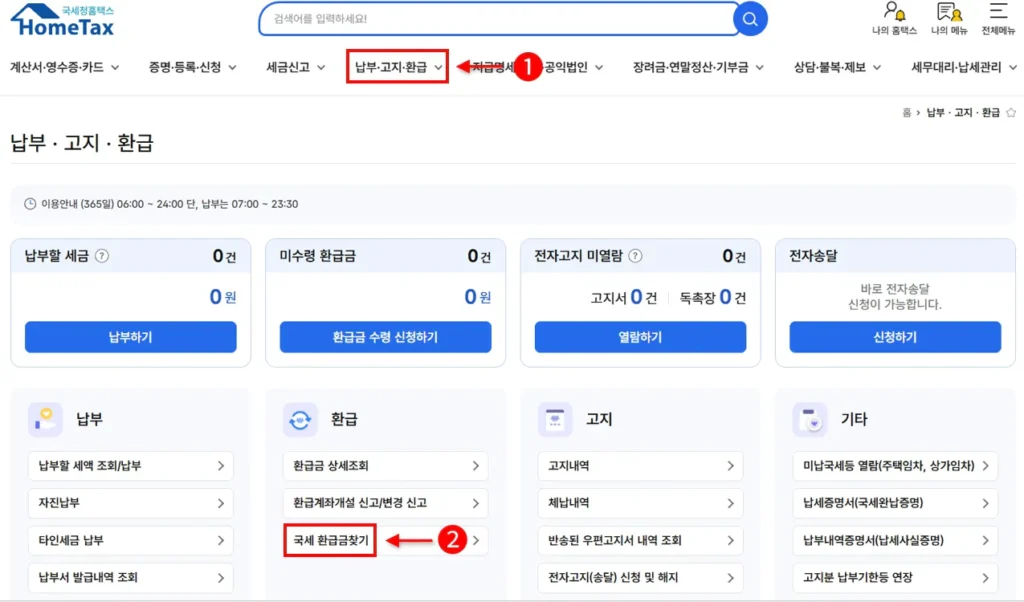
Task: Click the 환급금 수령 신청하기 button
Action: 384,337
